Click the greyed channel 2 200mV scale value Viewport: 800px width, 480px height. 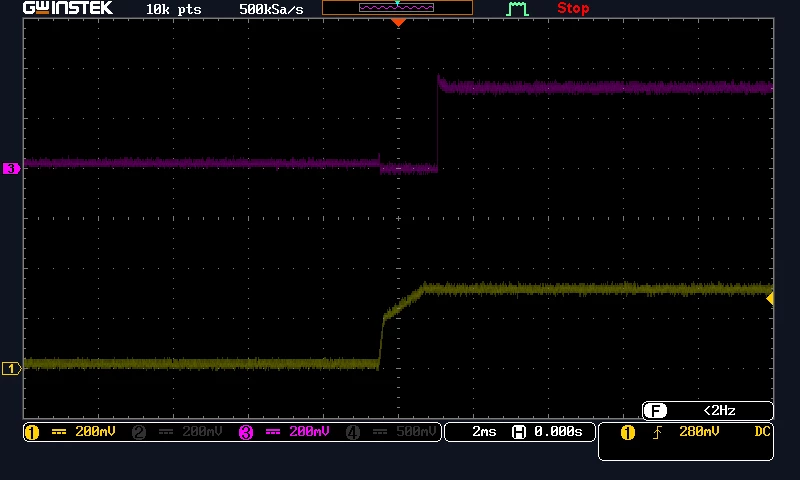[x=202, y=432]
